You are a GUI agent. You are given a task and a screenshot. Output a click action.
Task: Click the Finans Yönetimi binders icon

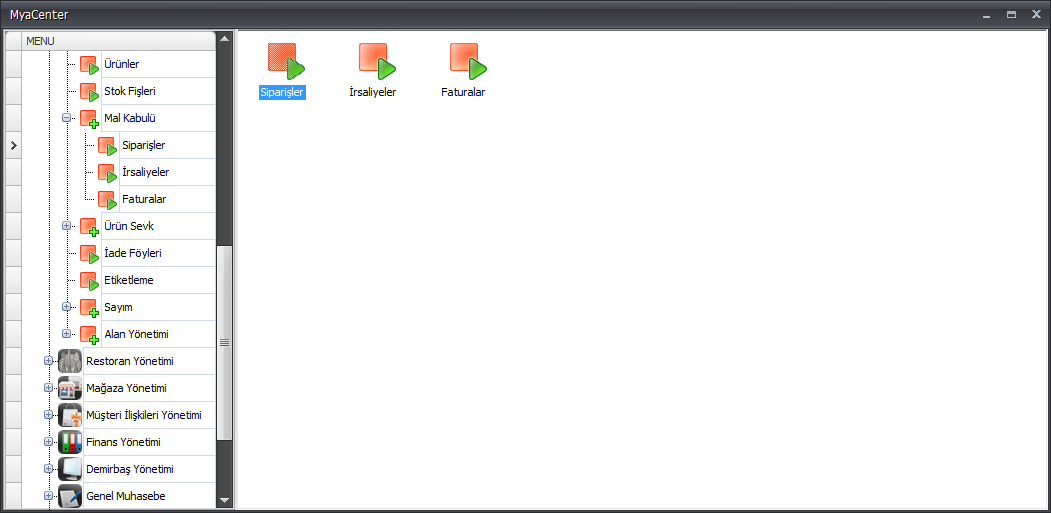point(70,443)
